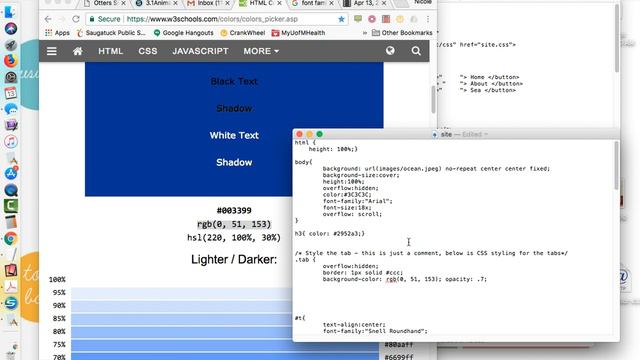Open QuickTime Player from the dock
Viewport: 640px width, 360px height.
(x=11, y=190)
